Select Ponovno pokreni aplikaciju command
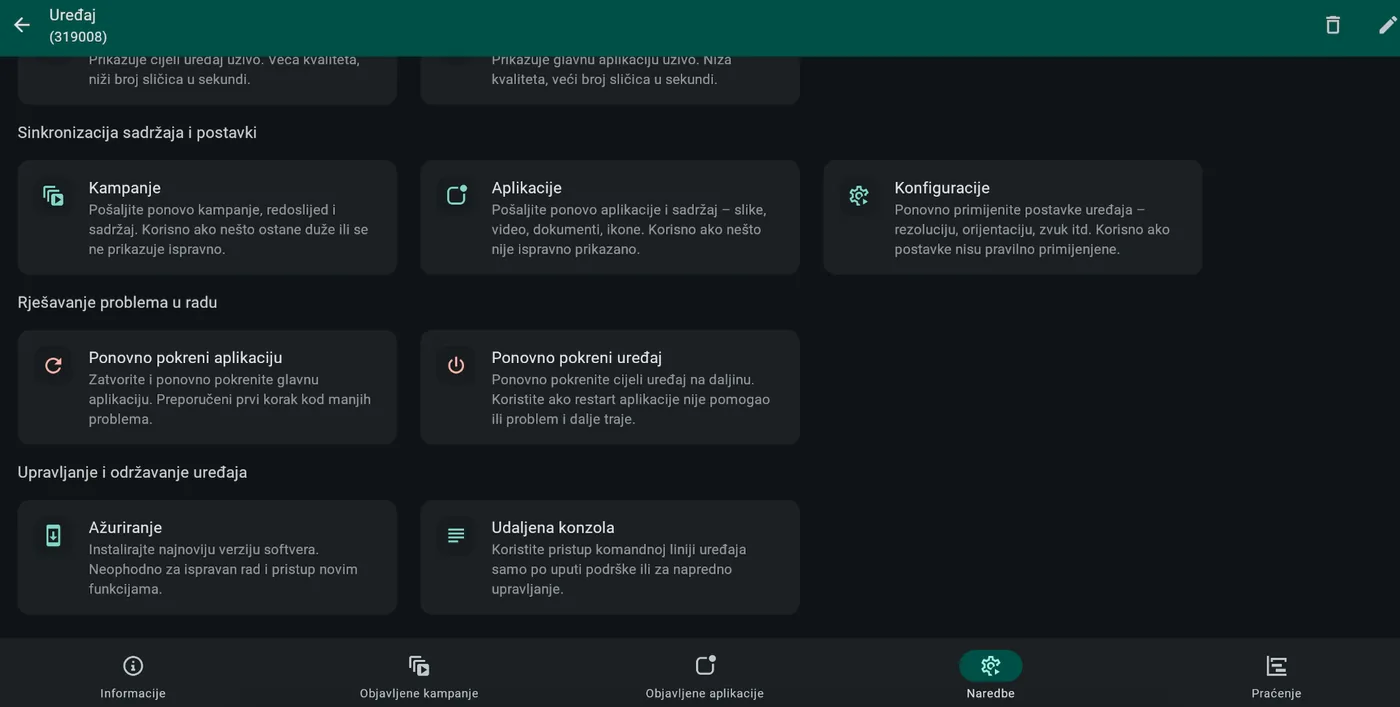Viewport: 1400px width, 707px height. [207, 387]
